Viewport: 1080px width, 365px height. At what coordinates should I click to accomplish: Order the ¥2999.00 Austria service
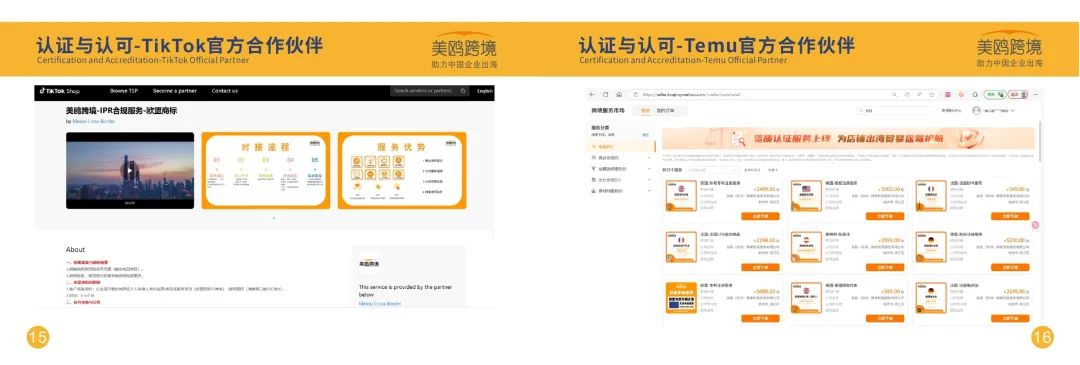(885, 267)
